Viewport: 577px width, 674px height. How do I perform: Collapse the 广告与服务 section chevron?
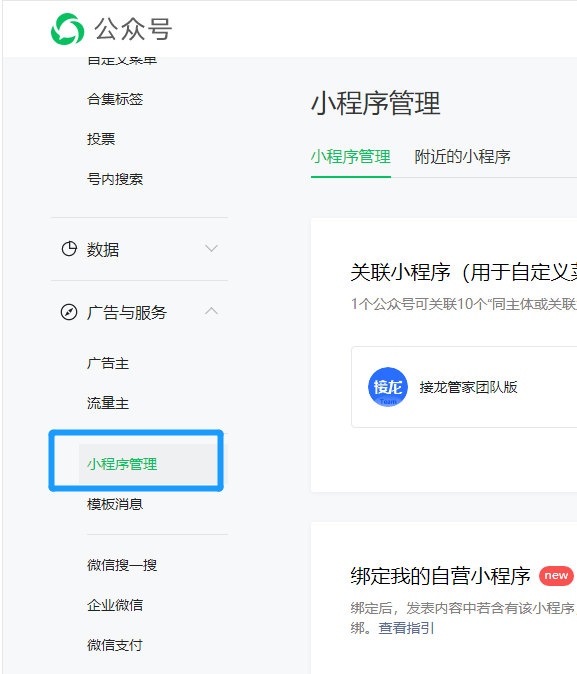pos(211,311)
